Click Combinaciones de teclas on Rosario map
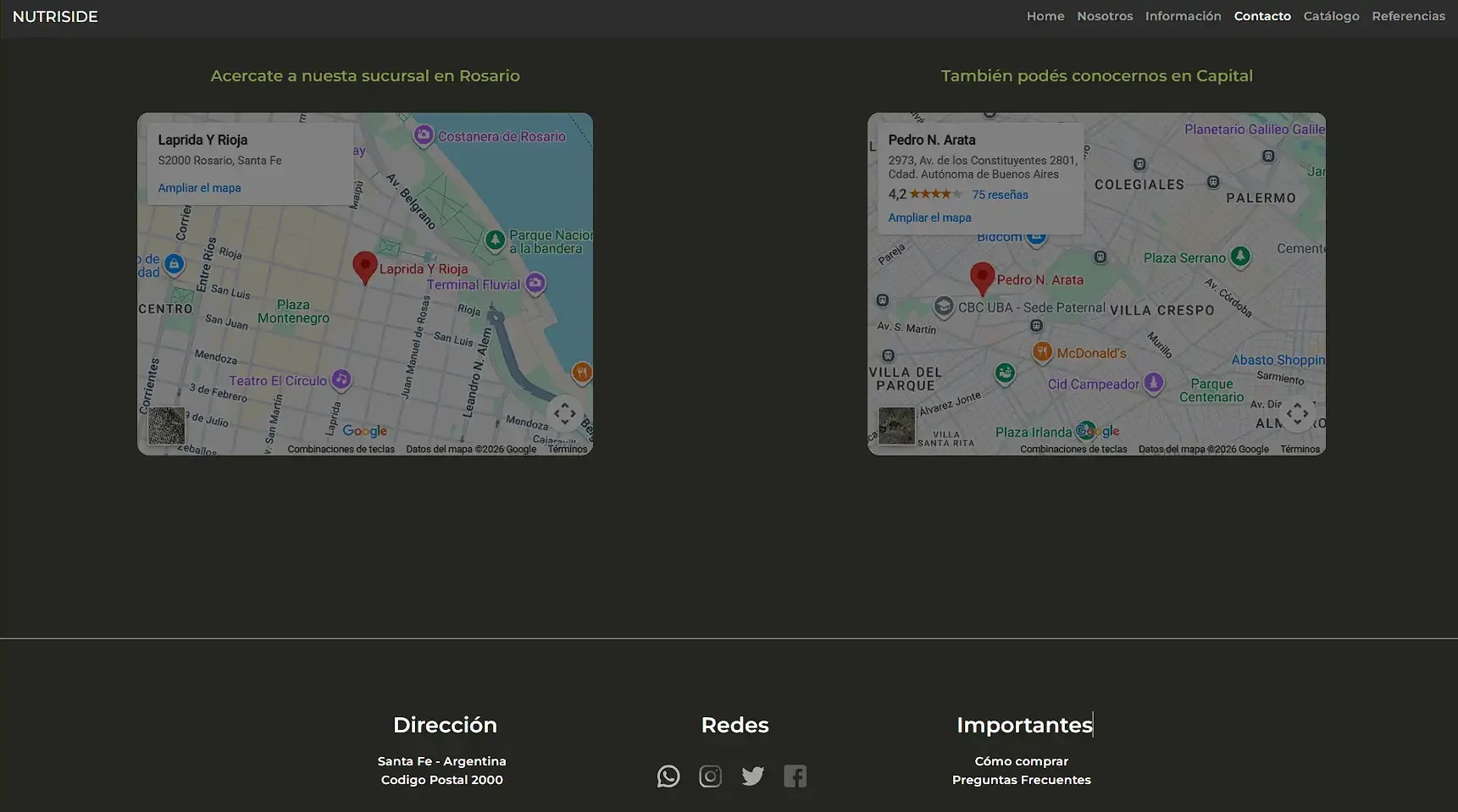The width and height of the screenshot is (1458, 812). tap(341, 450)
